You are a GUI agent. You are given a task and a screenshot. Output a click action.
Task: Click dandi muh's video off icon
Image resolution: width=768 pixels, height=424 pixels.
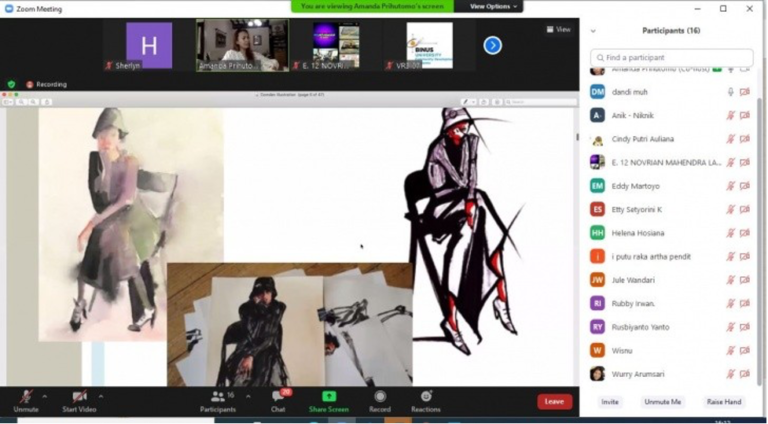point(744,92)
